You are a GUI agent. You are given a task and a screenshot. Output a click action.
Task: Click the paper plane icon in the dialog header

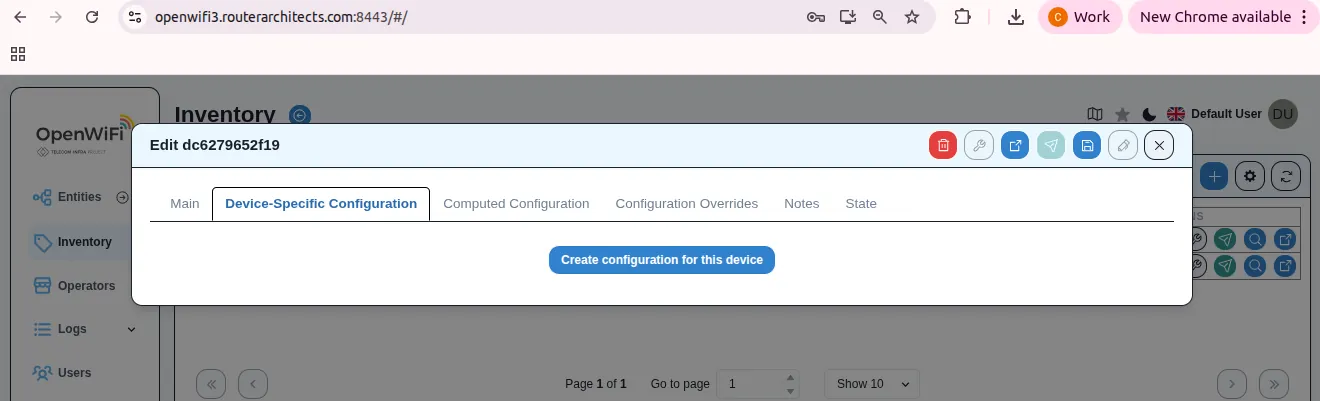(x=1051, y=145)
